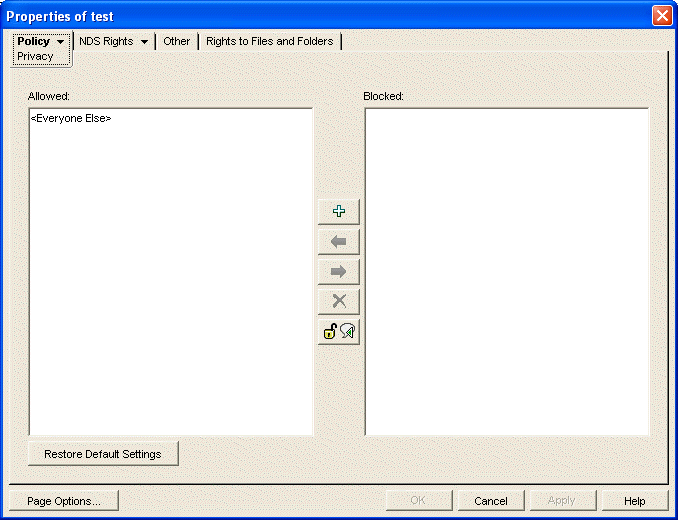Select the NDS Rights tab label

(x=106, y=41)
